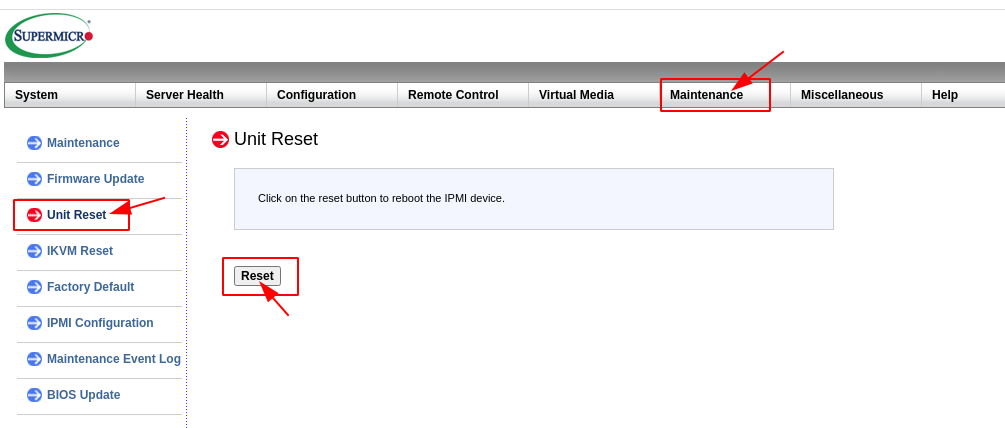
Task: Open the Help menu
Action: pos(945,95)
